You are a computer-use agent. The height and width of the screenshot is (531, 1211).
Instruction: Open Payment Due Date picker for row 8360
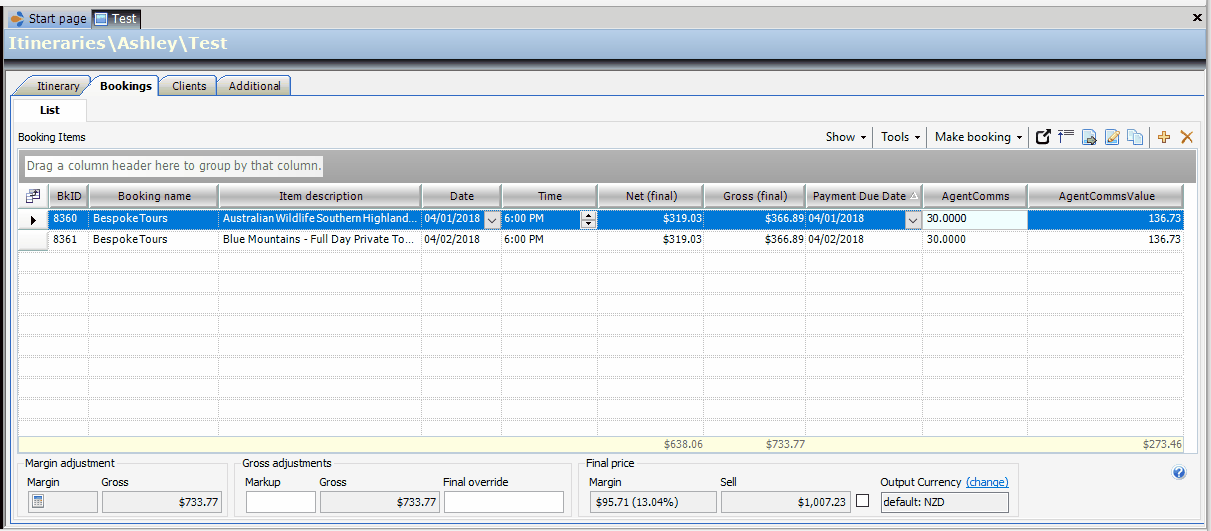tap(912, 219)
